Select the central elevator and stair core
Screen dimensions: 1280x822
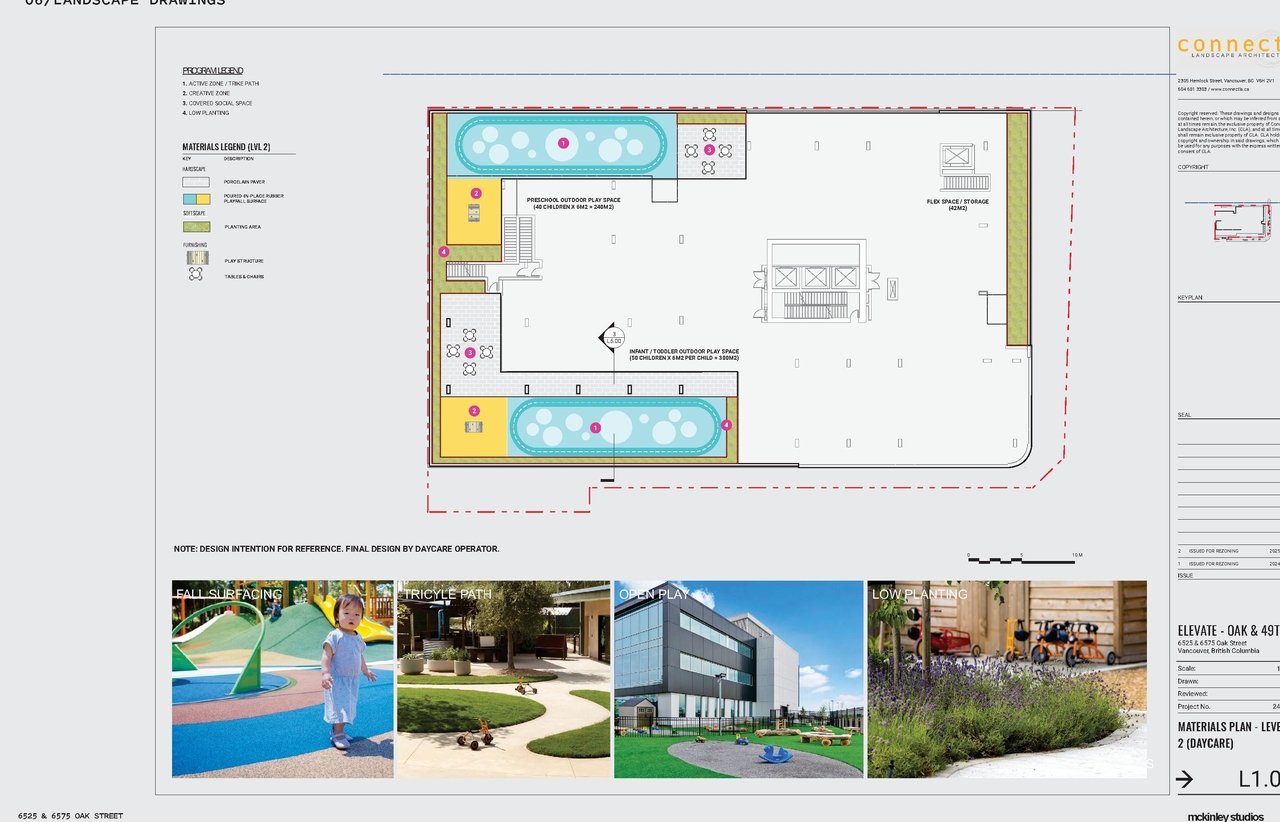(816, 282)
